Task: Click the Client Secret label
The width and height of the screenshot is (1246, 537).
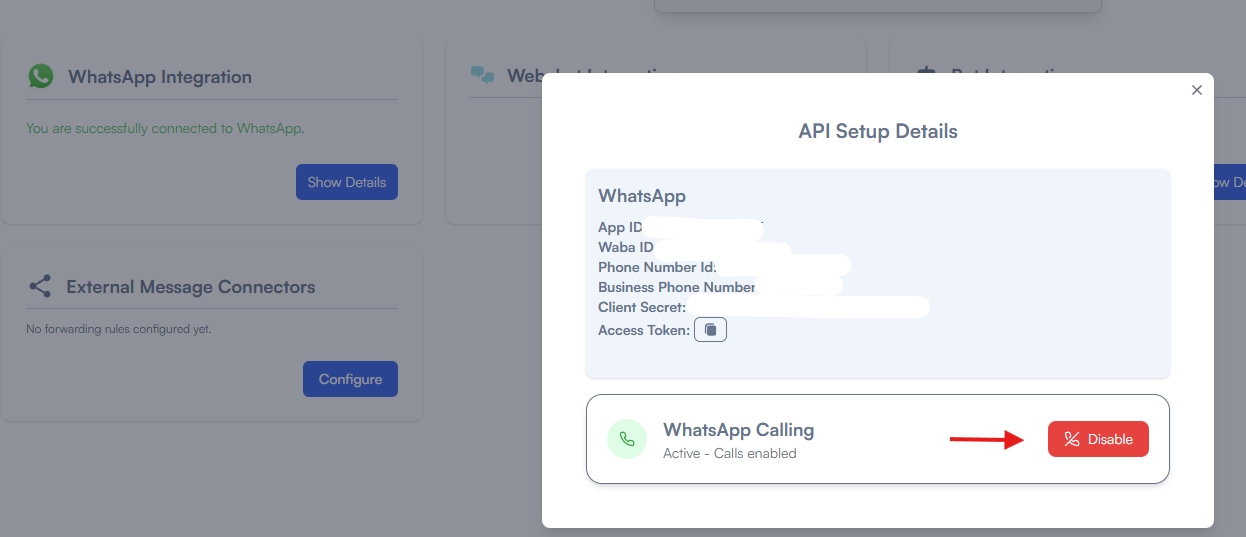Action: coord(642,307)
